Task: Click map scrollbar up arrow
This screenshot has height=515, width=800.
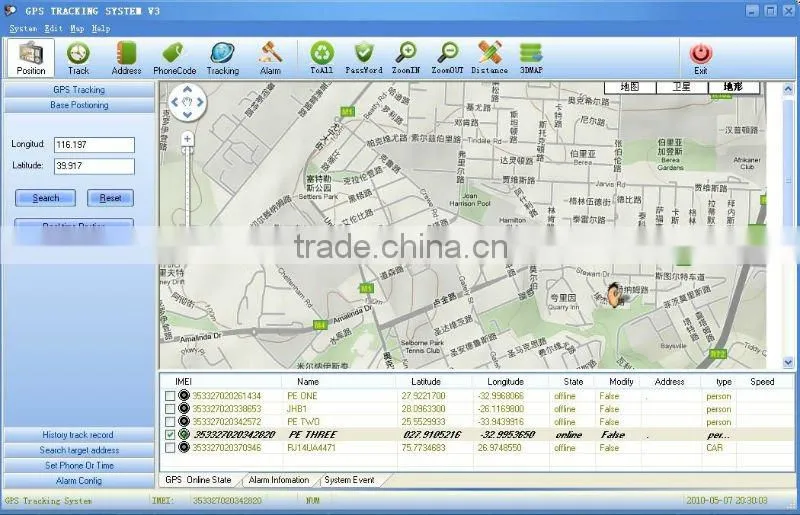Action: (x=788, y=89)
